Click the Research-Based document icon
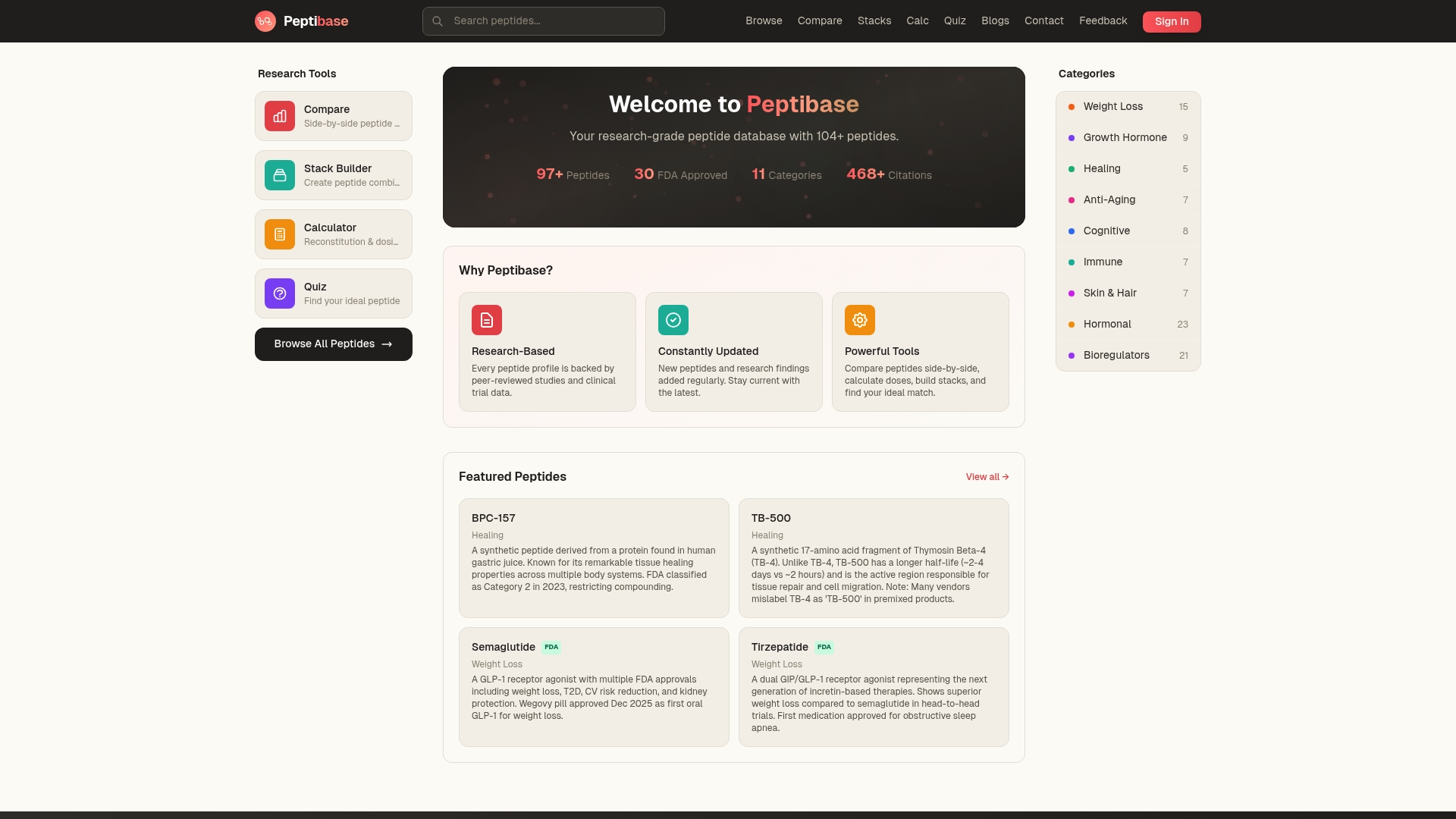1456x819 pixels. (487, 320)
